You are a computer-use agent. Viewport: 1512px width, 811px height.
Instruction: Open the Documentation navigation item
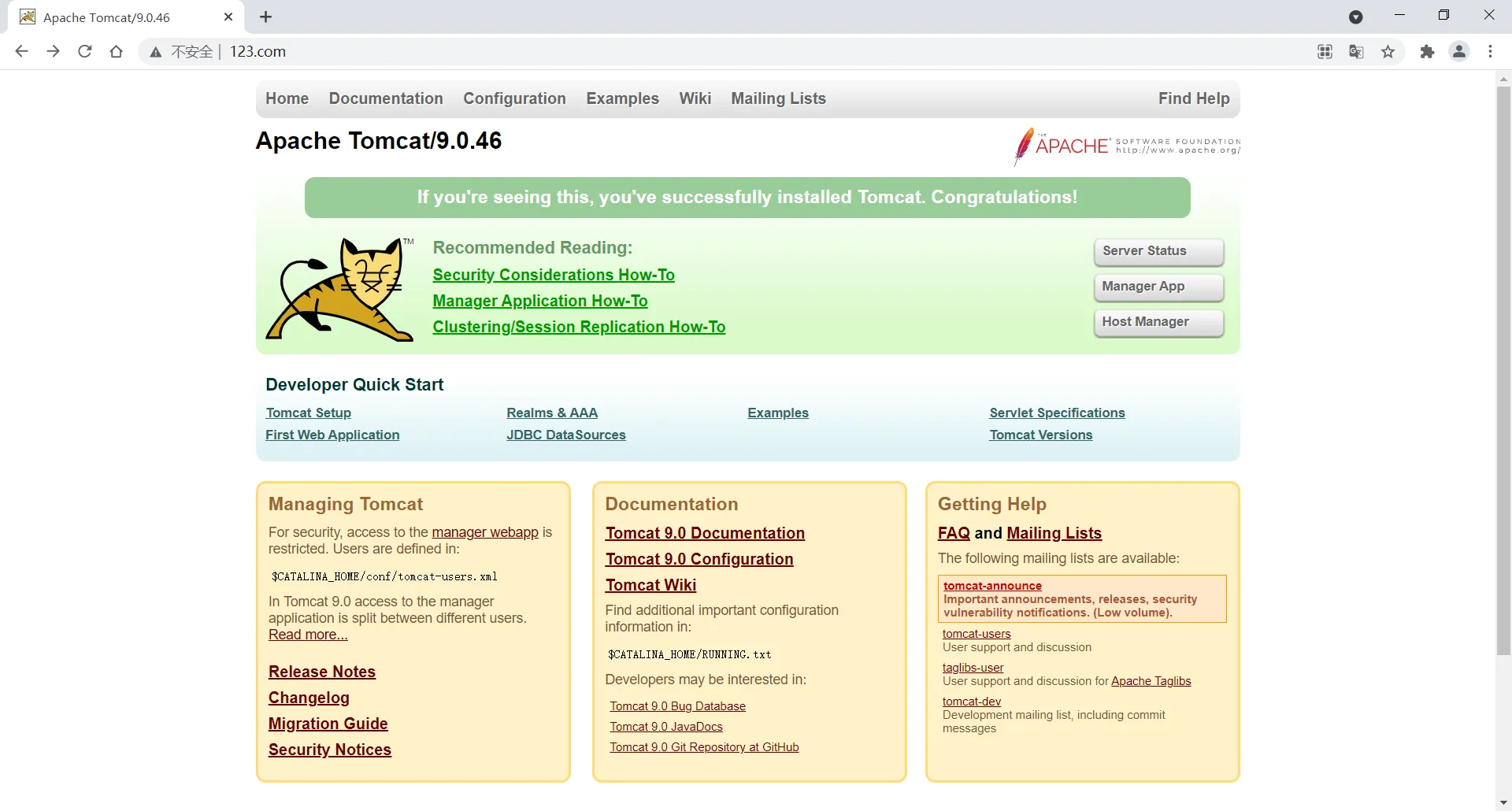386,98
